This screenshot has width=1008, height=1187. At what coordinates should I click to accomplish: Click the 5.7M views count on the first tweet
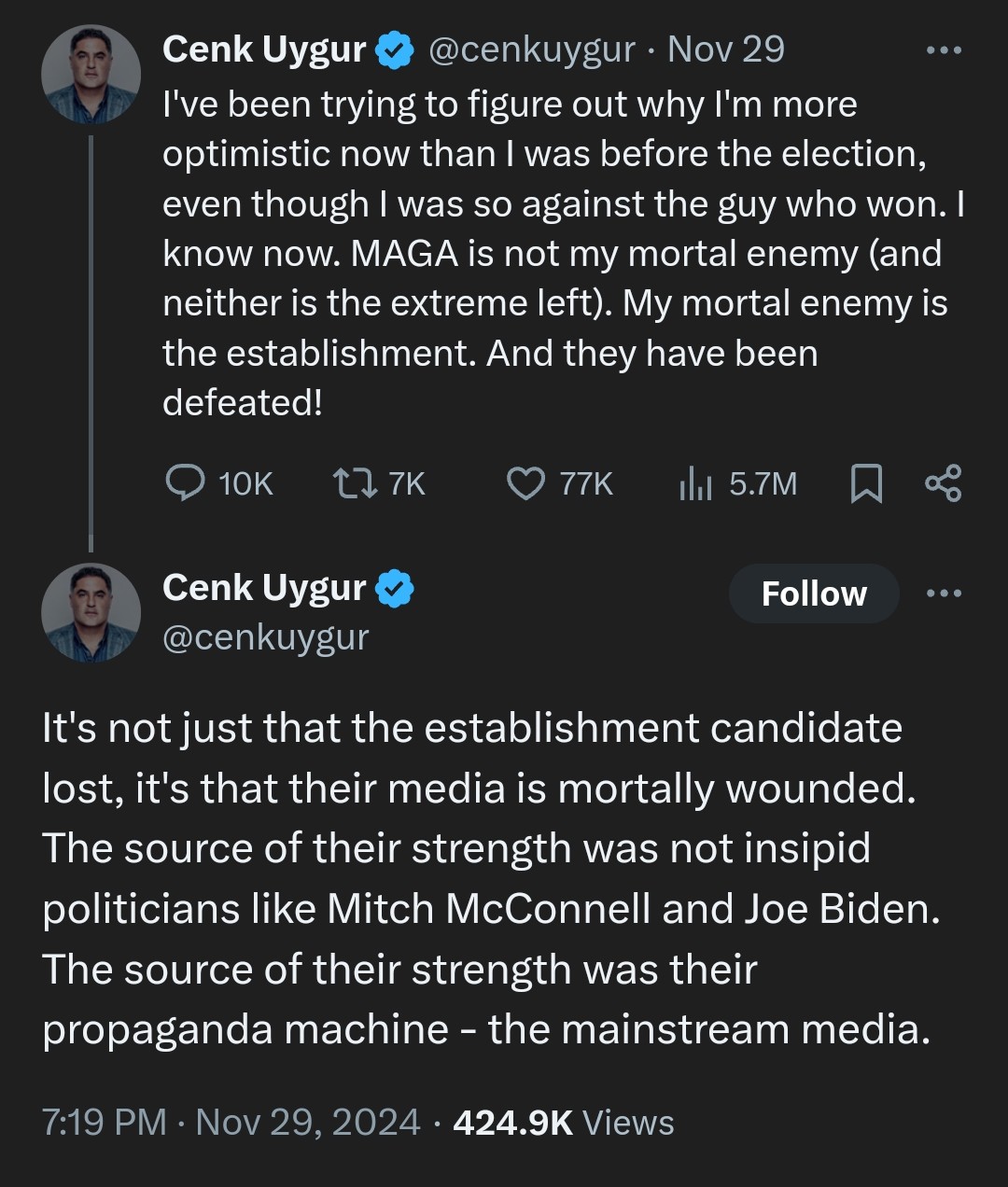pyautogui.click(x=763, y=483)
